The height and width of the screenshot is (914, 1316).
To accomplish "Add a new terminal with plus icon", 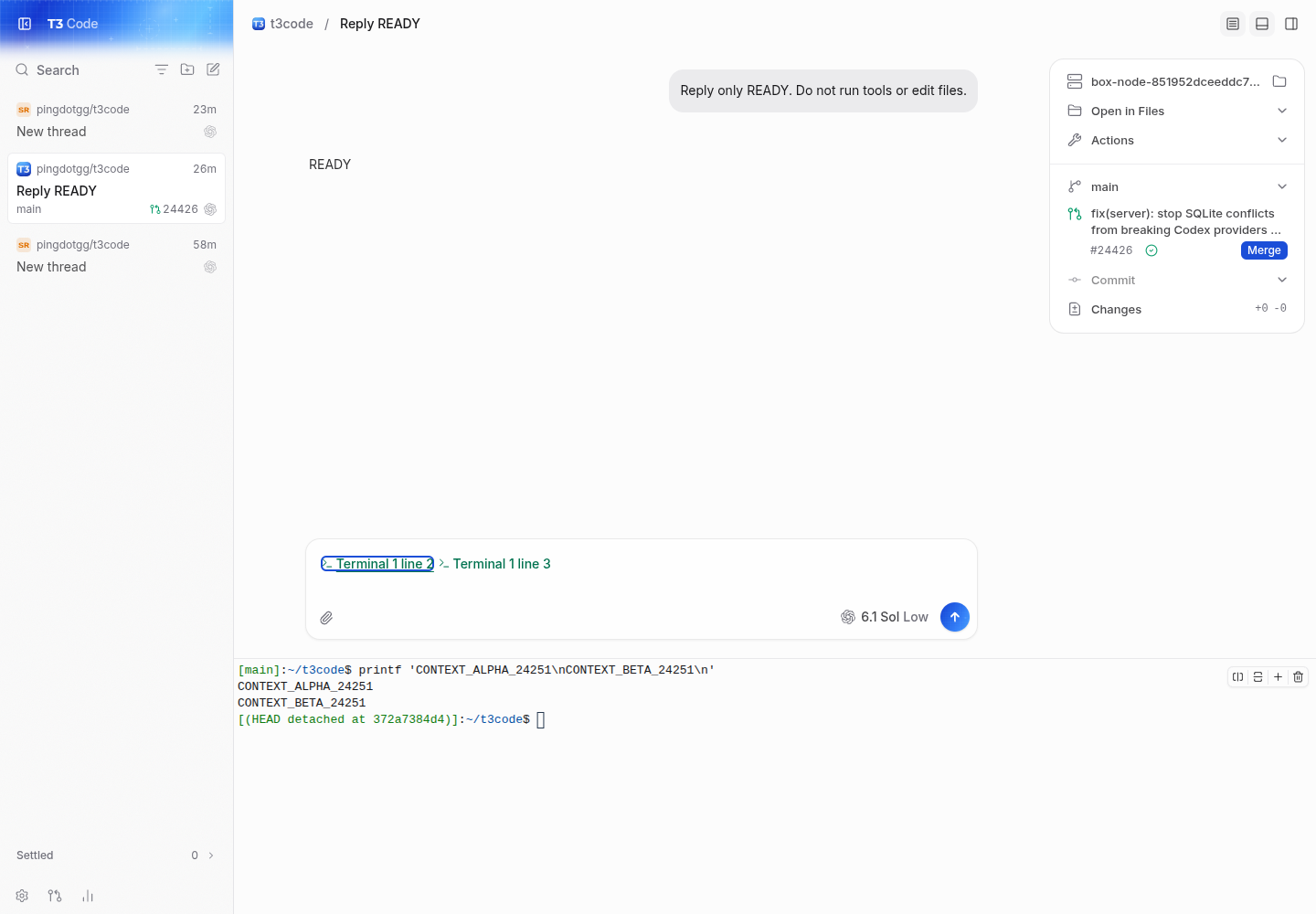I will point(1278,677).
